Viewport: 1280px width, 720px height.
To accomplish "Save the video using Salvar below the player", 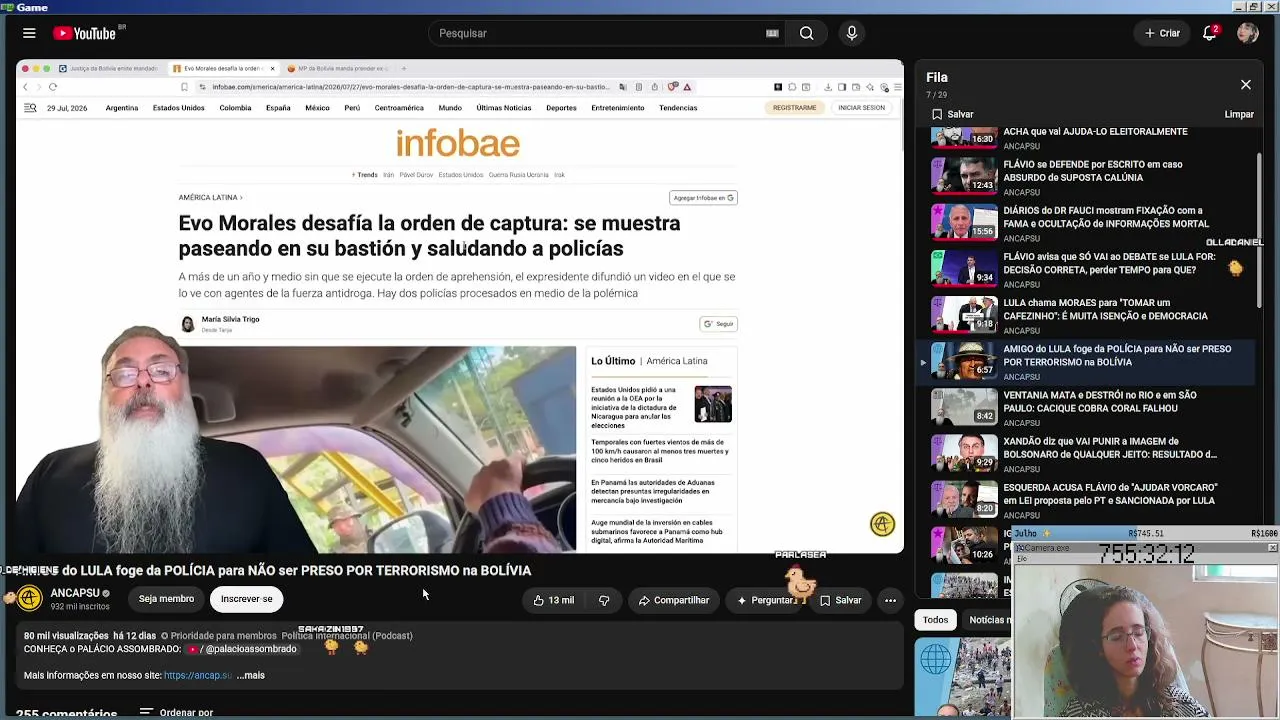I will click(840, 600).
